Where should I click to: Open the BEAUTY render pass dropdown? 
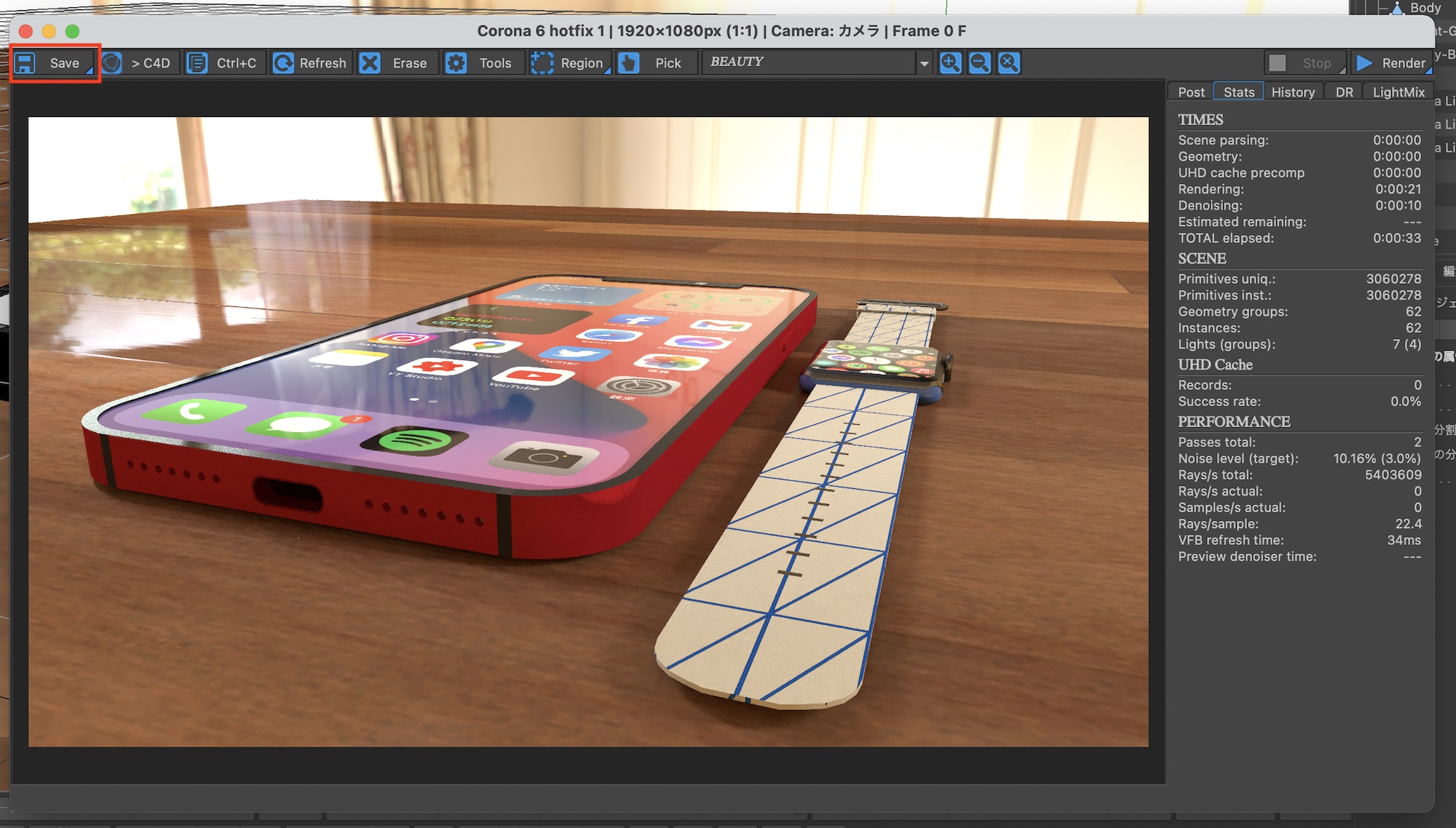923,63
